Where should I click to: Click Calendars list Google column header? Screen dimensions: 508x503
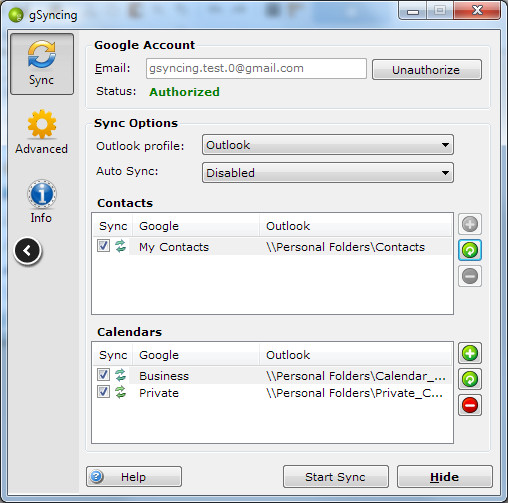(x=196, y=355)
